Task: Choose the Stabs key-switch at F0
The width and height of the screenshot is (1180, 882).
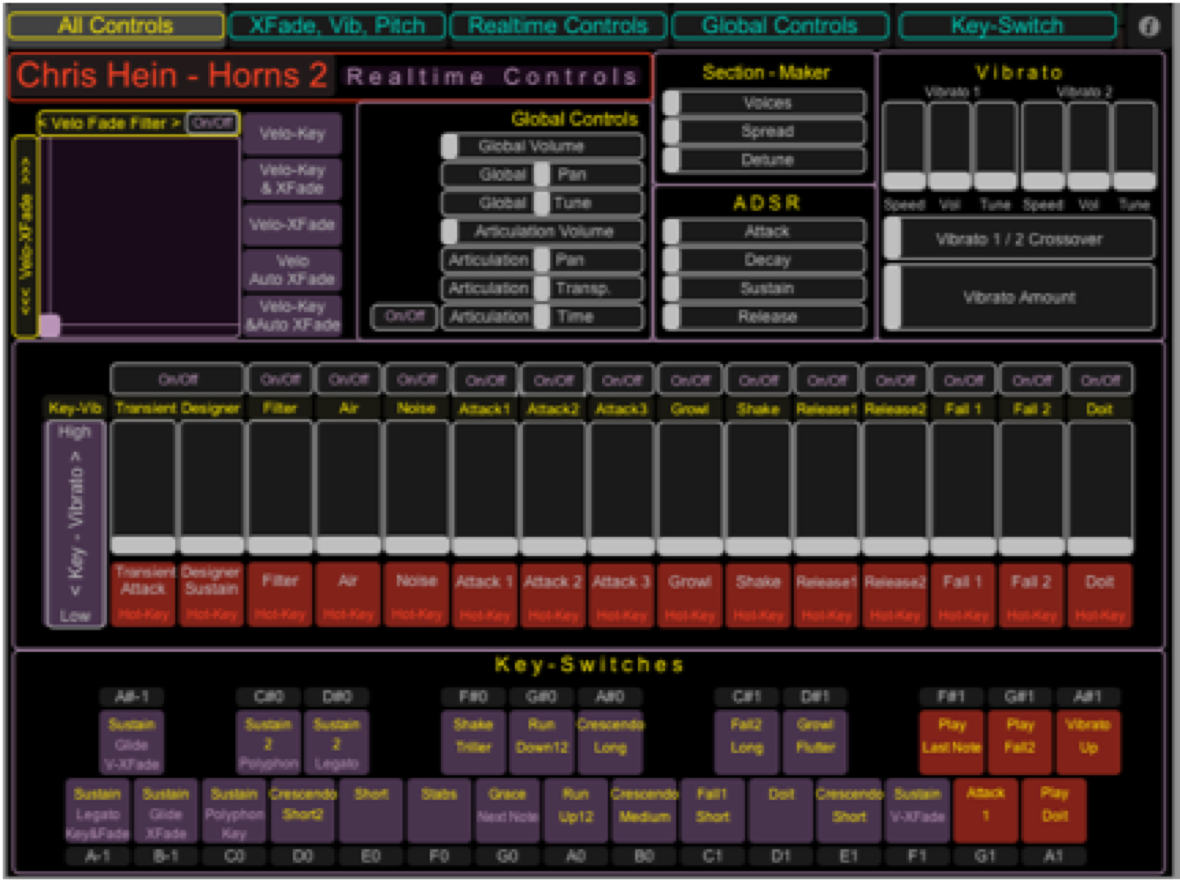Action: [439, 810]
